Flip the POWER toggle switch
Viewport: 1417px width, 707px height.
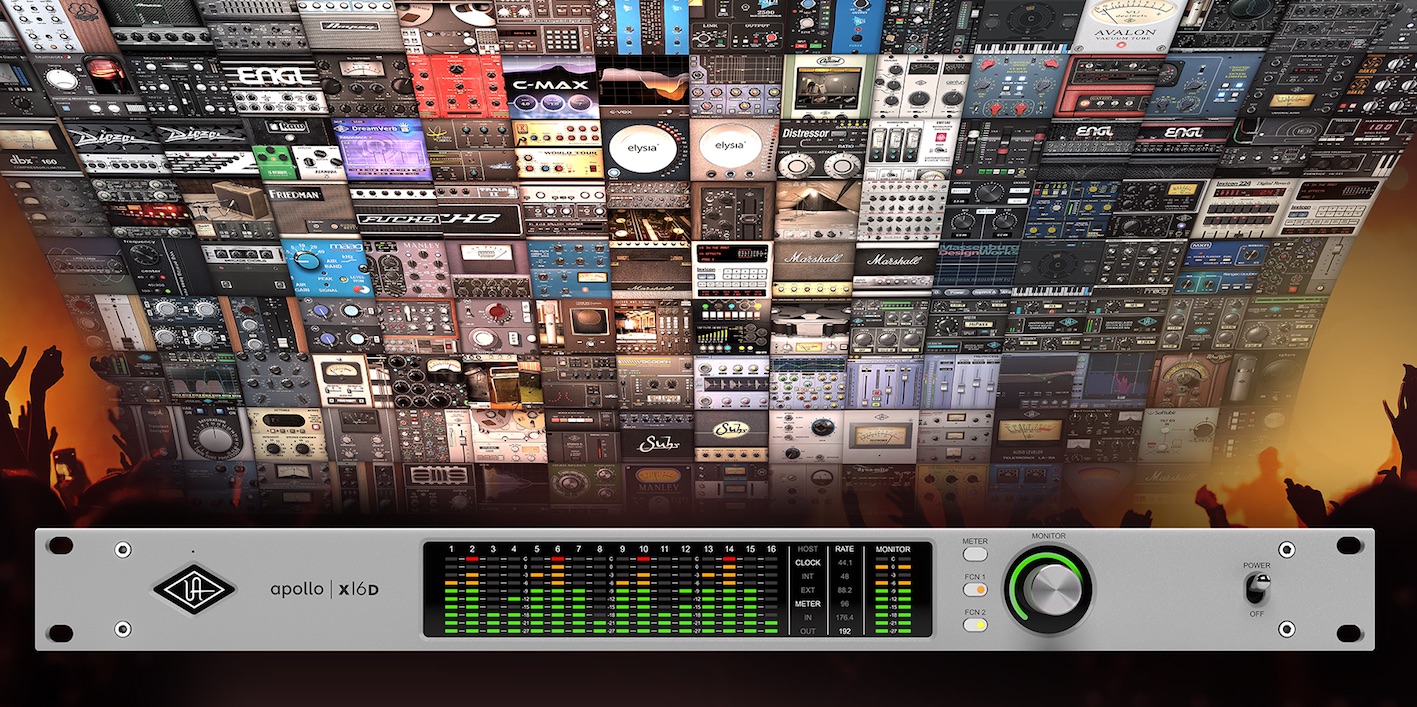point(1257,589)
